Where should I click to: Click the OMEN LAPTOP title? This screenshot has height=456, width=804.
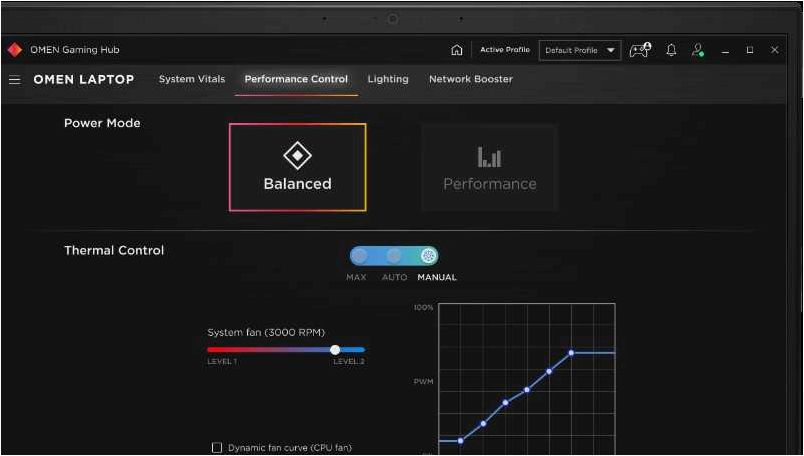pyautogui.click(x=84, y=80)
